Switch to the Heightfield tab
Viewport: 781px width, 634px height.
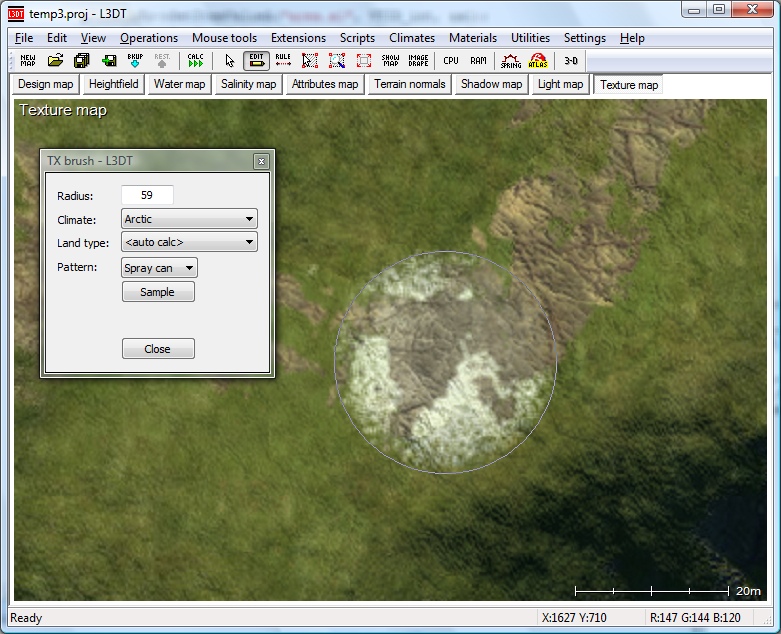coord(113,85)
